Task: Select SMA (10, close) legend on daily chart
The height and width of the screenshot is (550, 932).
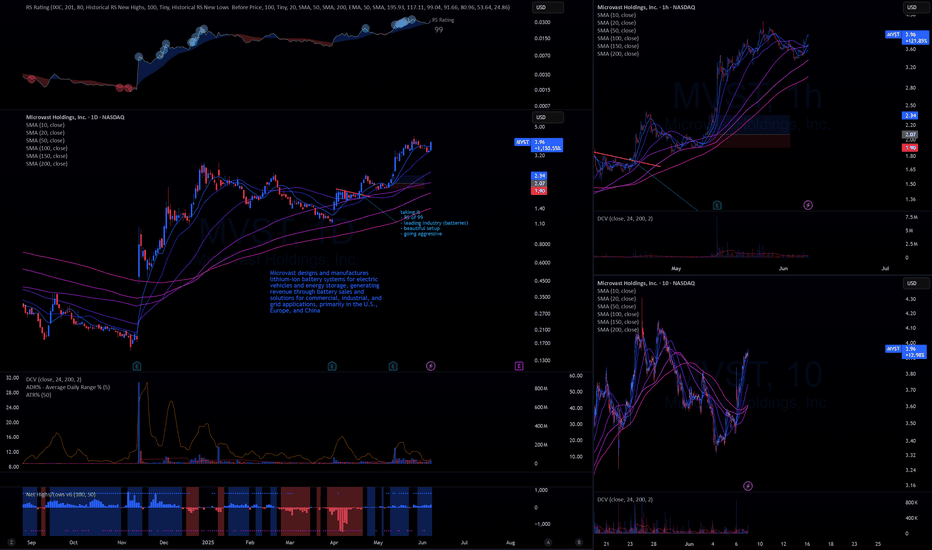Action: 45,125
